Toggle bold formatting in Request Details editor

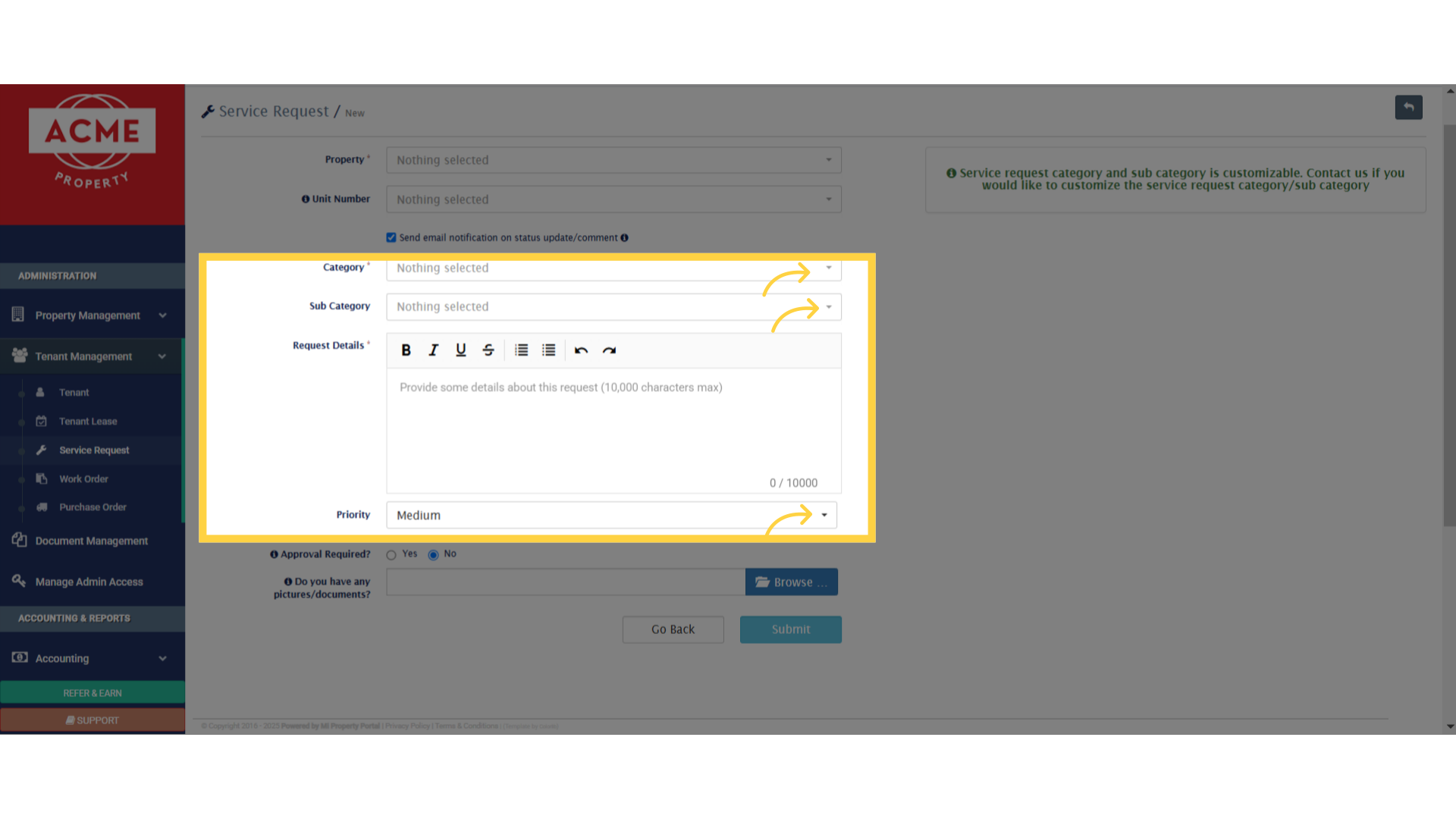(406, 350)
